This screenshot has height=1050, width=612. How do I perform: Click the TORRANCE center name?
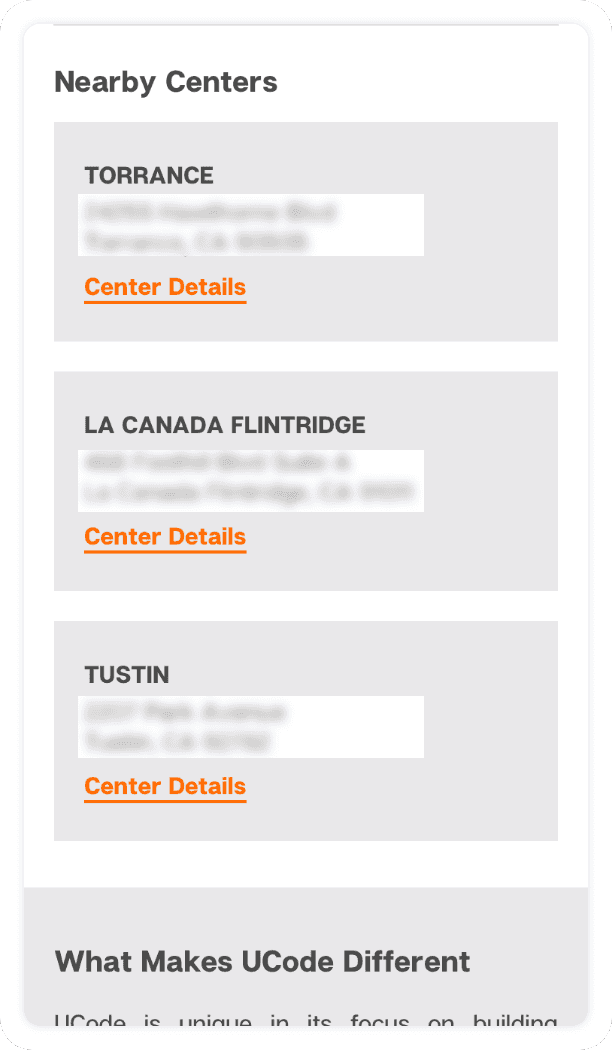tap(149, 176)
